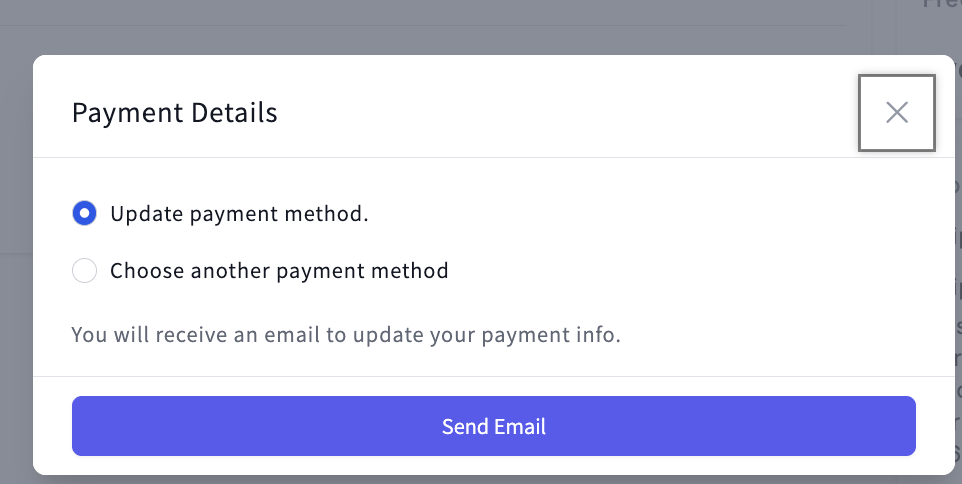Click the filled blue radio circle
The height and width of the screenshot is (484, 962).
point(85,213)
